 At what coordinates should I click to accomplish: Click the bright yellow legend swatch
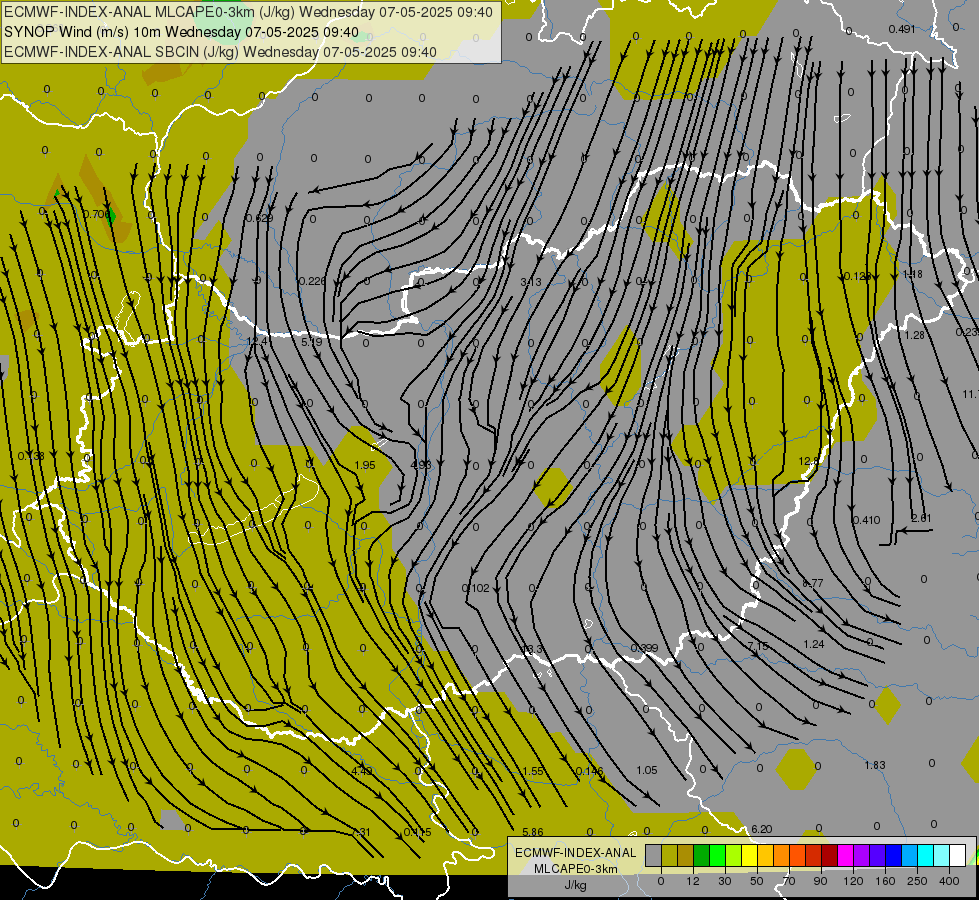749,855
